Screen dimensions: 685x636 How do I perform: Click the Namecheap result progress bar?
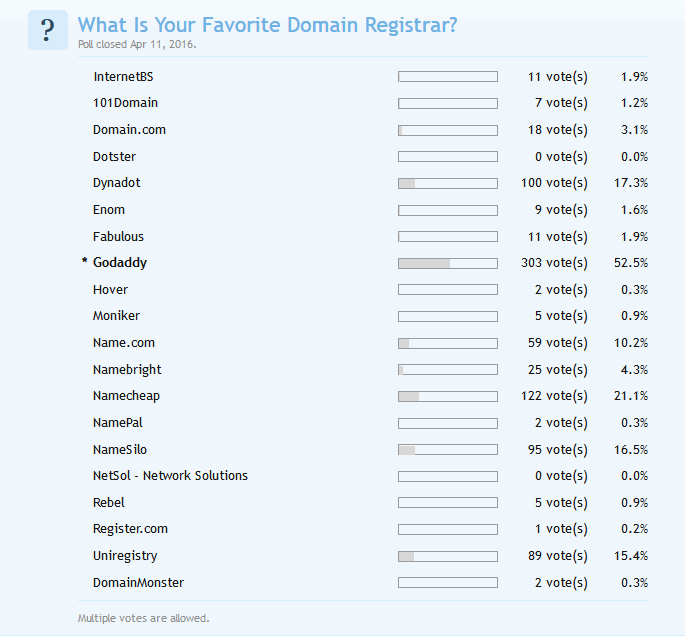(447, 396)
